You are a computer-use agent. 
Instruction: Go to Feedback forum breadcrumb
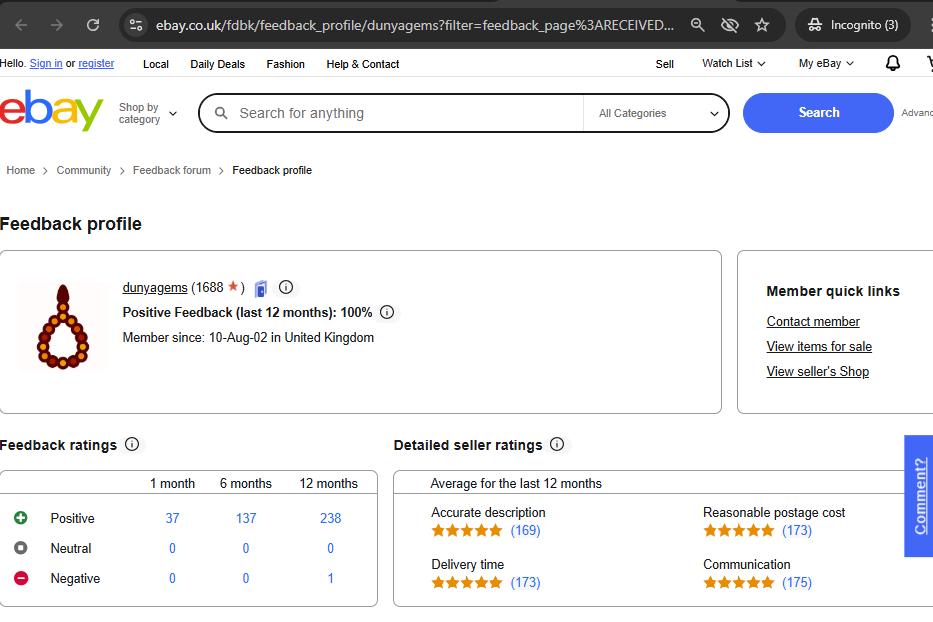171,170
